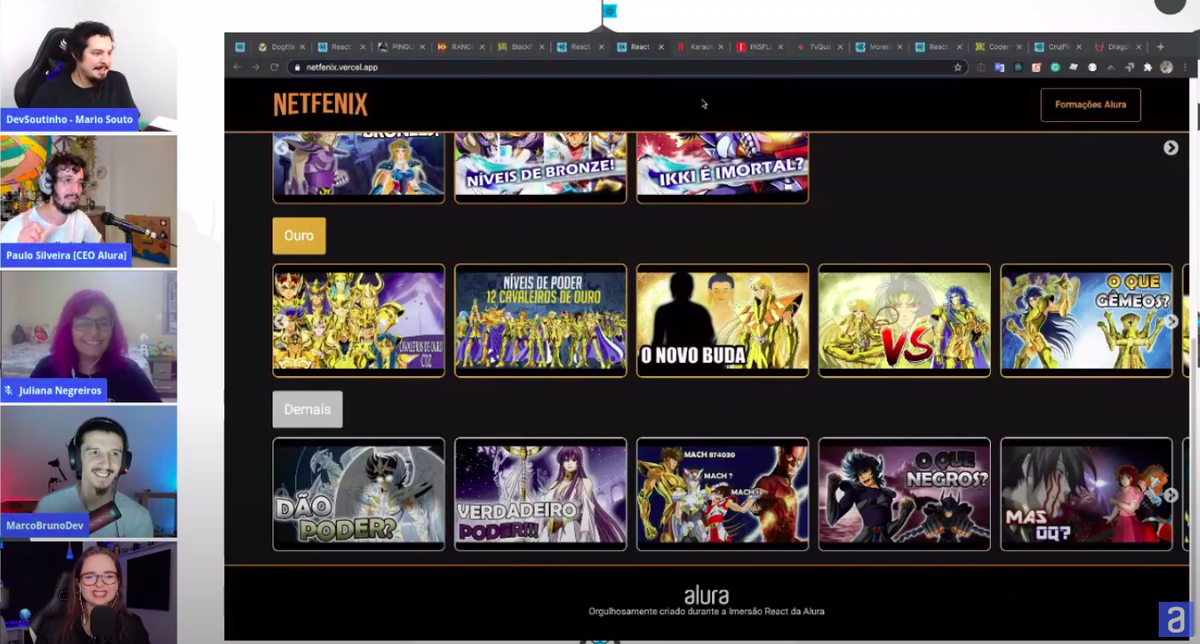1200x644 pixels.
Task: Advance the Demais carousel to the right
Action: [x=1171, y=495]
